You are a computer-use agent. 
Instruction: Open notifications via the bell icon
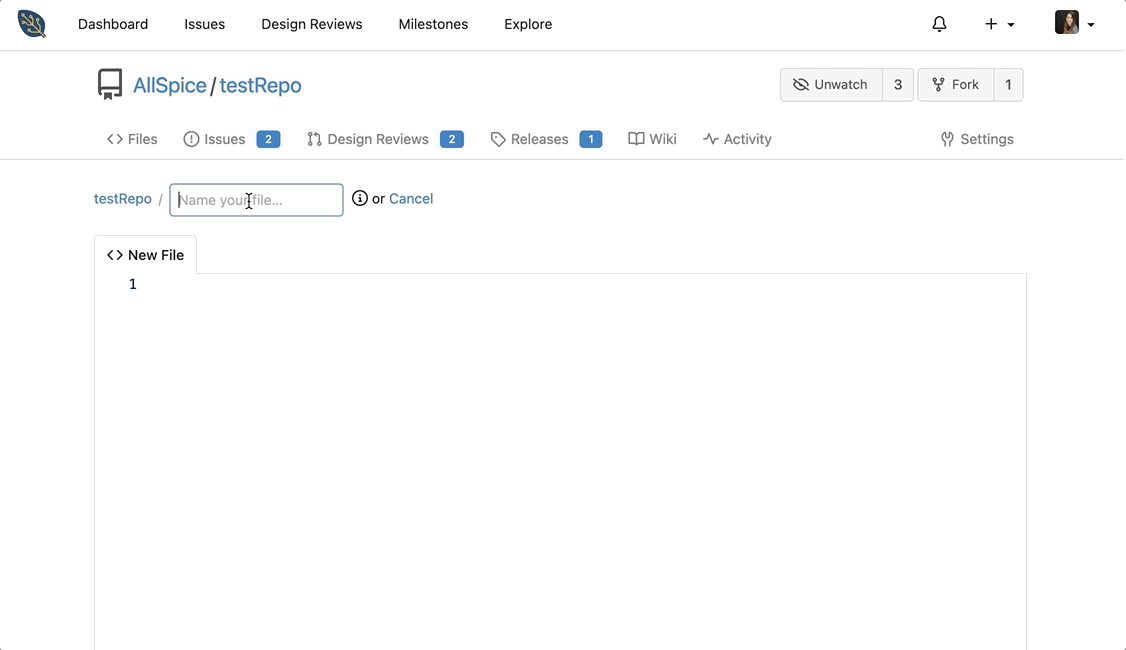939,23
